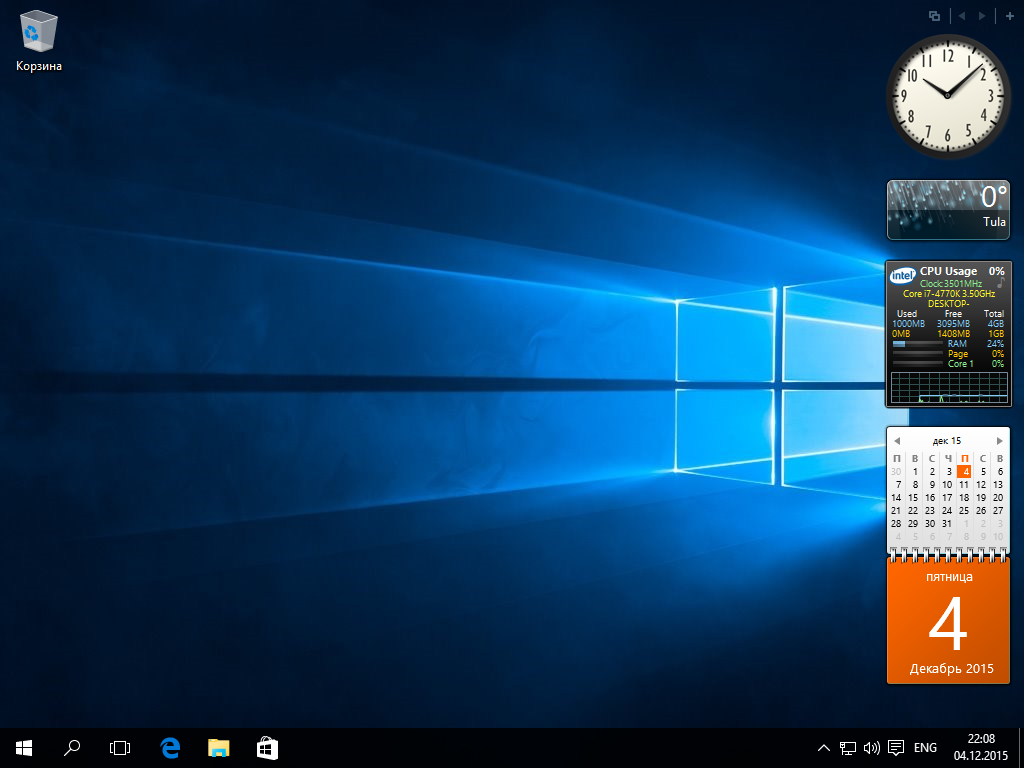Go to next month in calendar gadget
Image resolution: width=1024 pixels, height=768 pixels.
[x=999, y=441]
